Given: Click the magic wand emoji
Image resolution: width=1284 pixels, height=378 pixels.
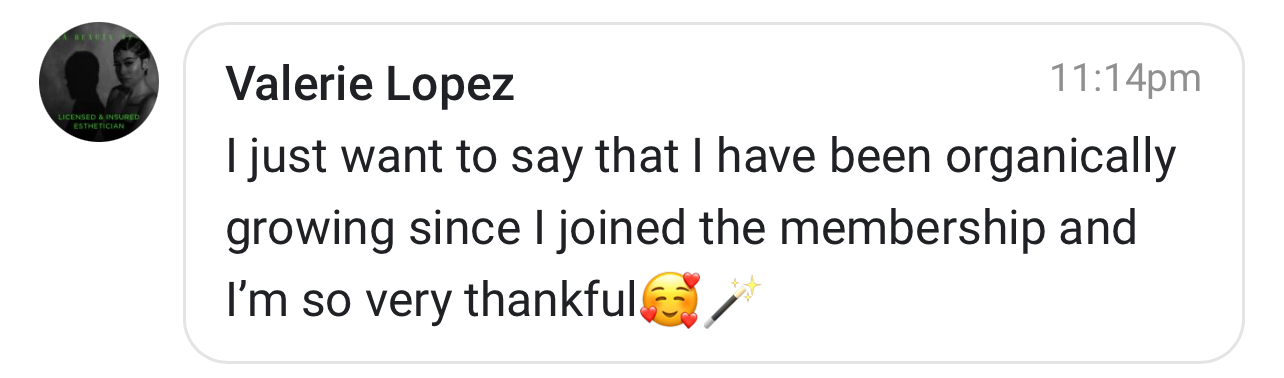Looking at the screenshot, I should (x=733, y=300).
